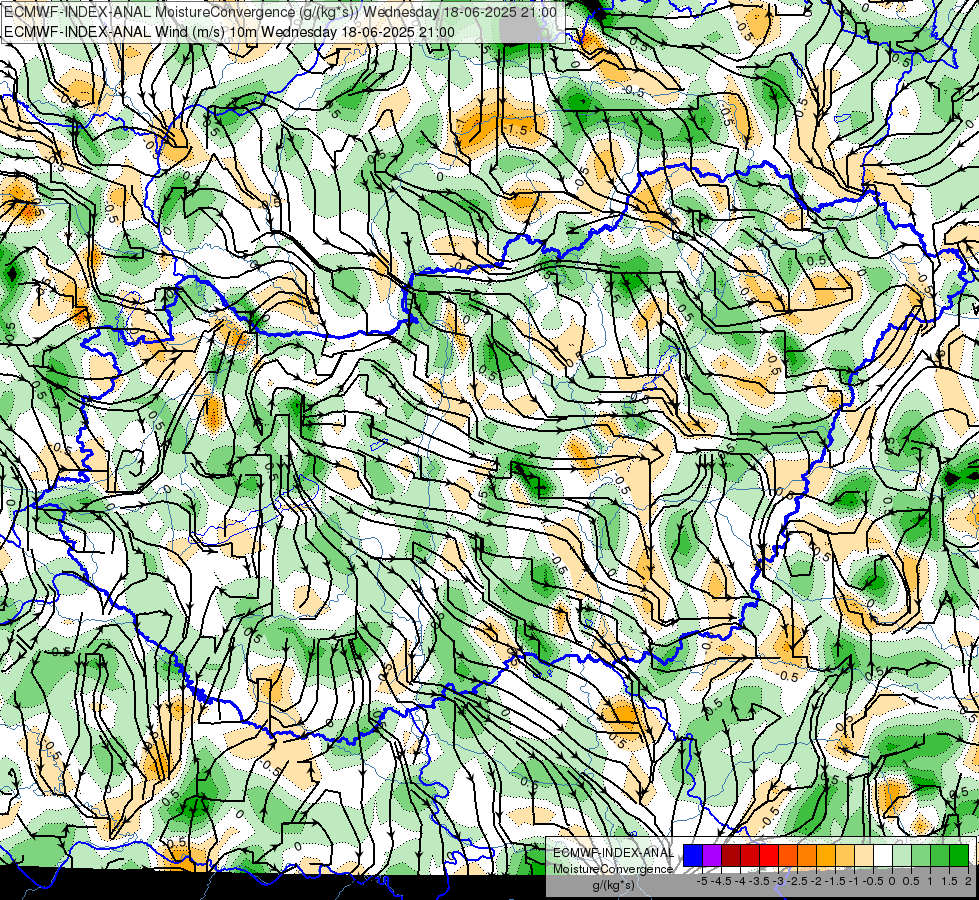This screenshot has width=979, height=900.
Task: Click the legend tick label -3.5
Action: click(759, 881)
